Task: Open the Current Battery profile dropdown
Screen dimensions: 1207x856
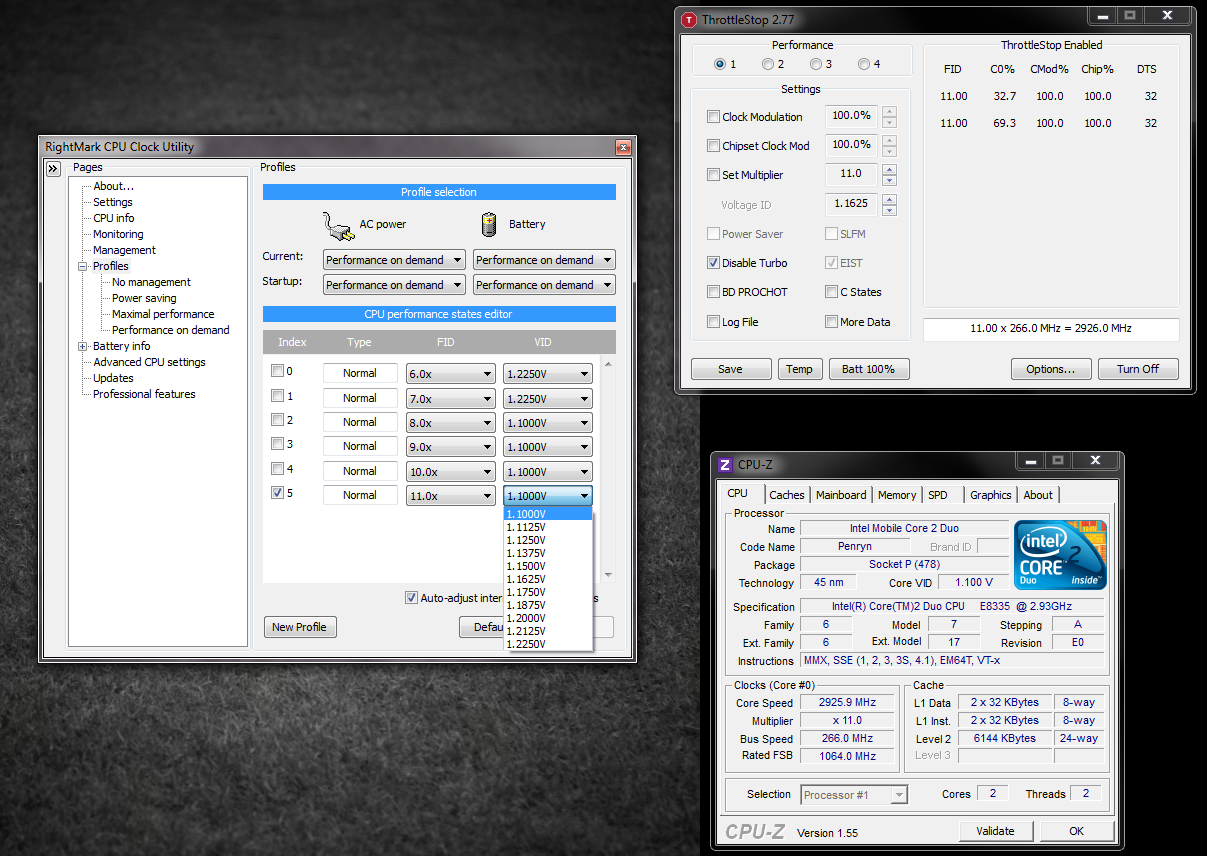Action: 544,260
